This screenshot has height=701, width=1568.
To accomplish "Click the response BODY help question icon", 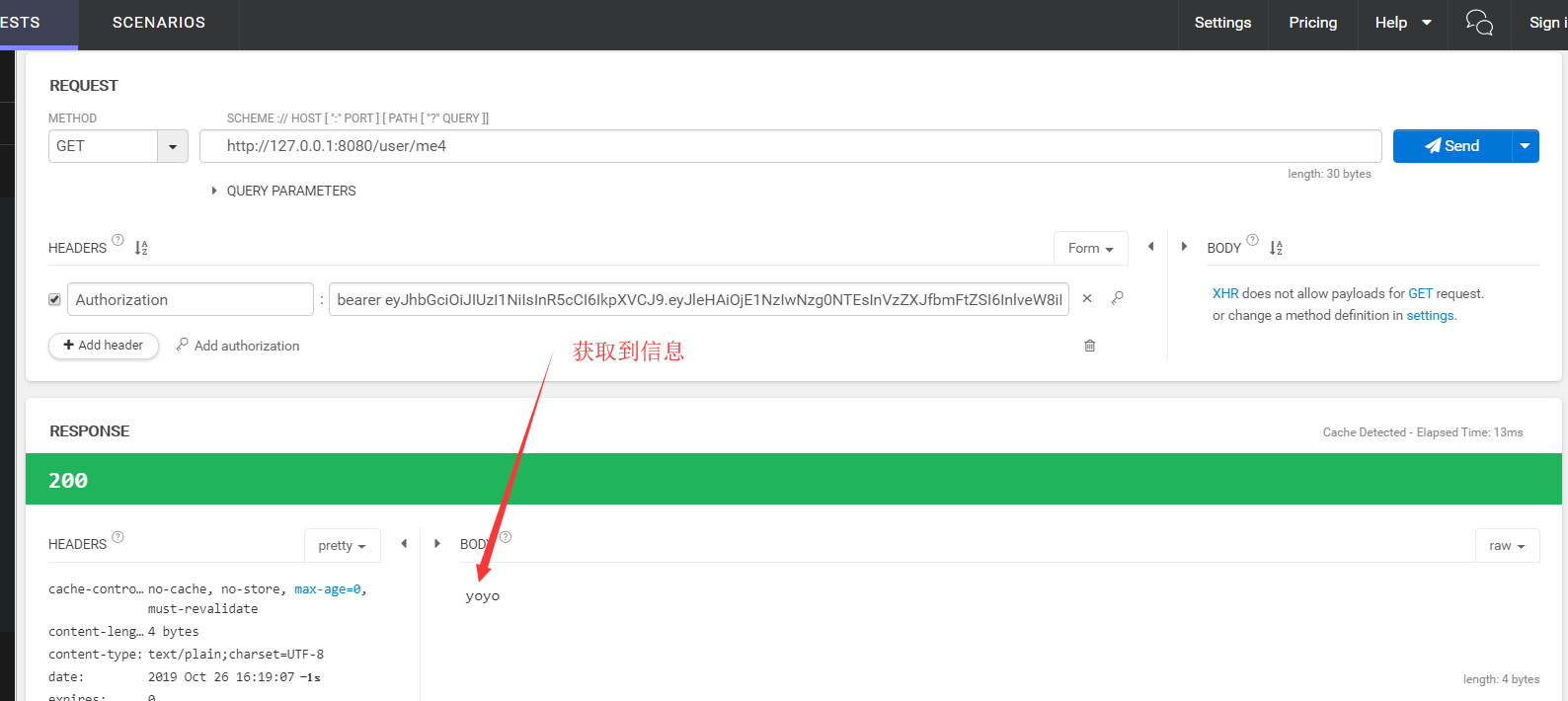I will (x=506, y=537).
